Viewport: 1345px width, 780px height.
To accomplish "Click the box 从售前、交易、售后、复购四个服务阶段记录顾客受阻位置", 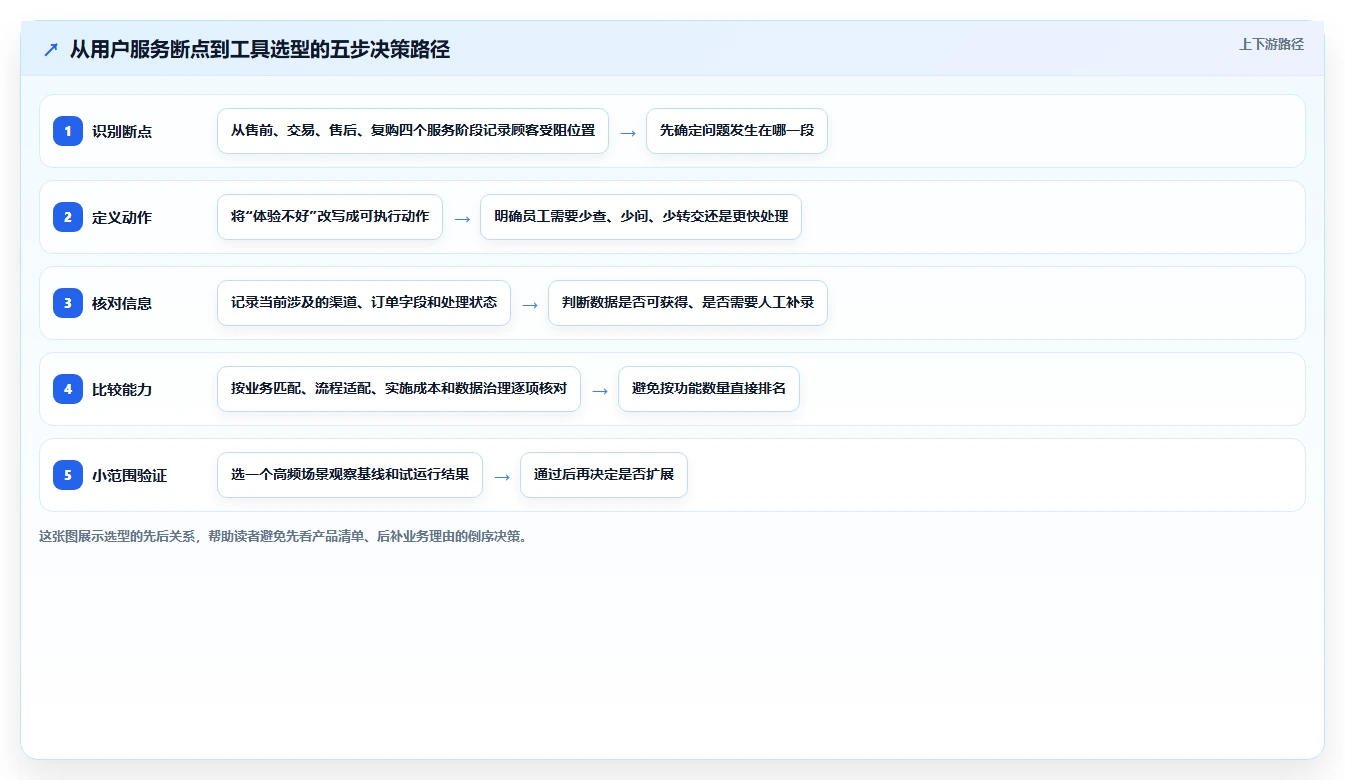I will [x=413, y=131].
